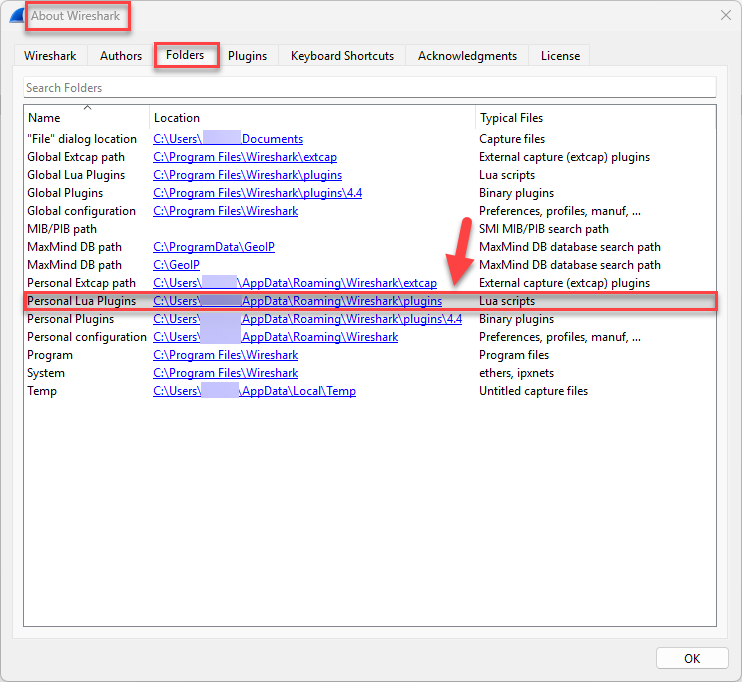Screen dimensions: 742x682
Task: Open the Global configuration folder link
Action: pos(226,211)
